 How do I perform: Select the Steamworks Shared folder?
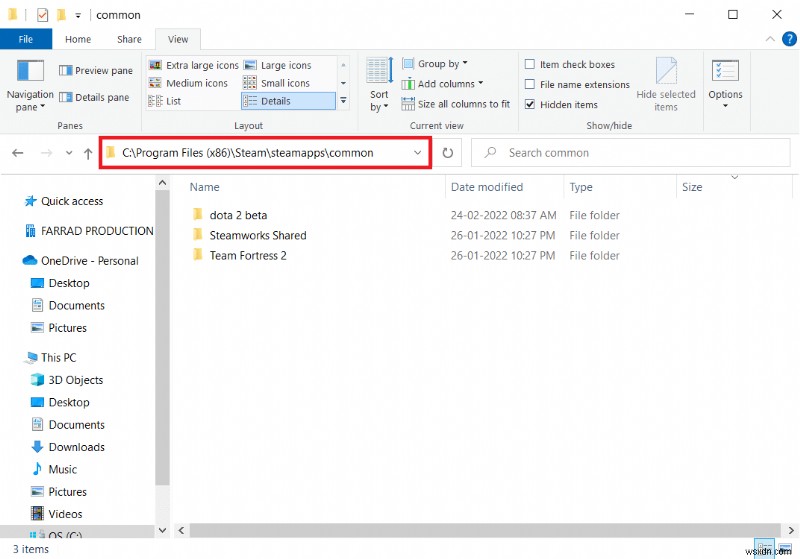tap(258, 236)
